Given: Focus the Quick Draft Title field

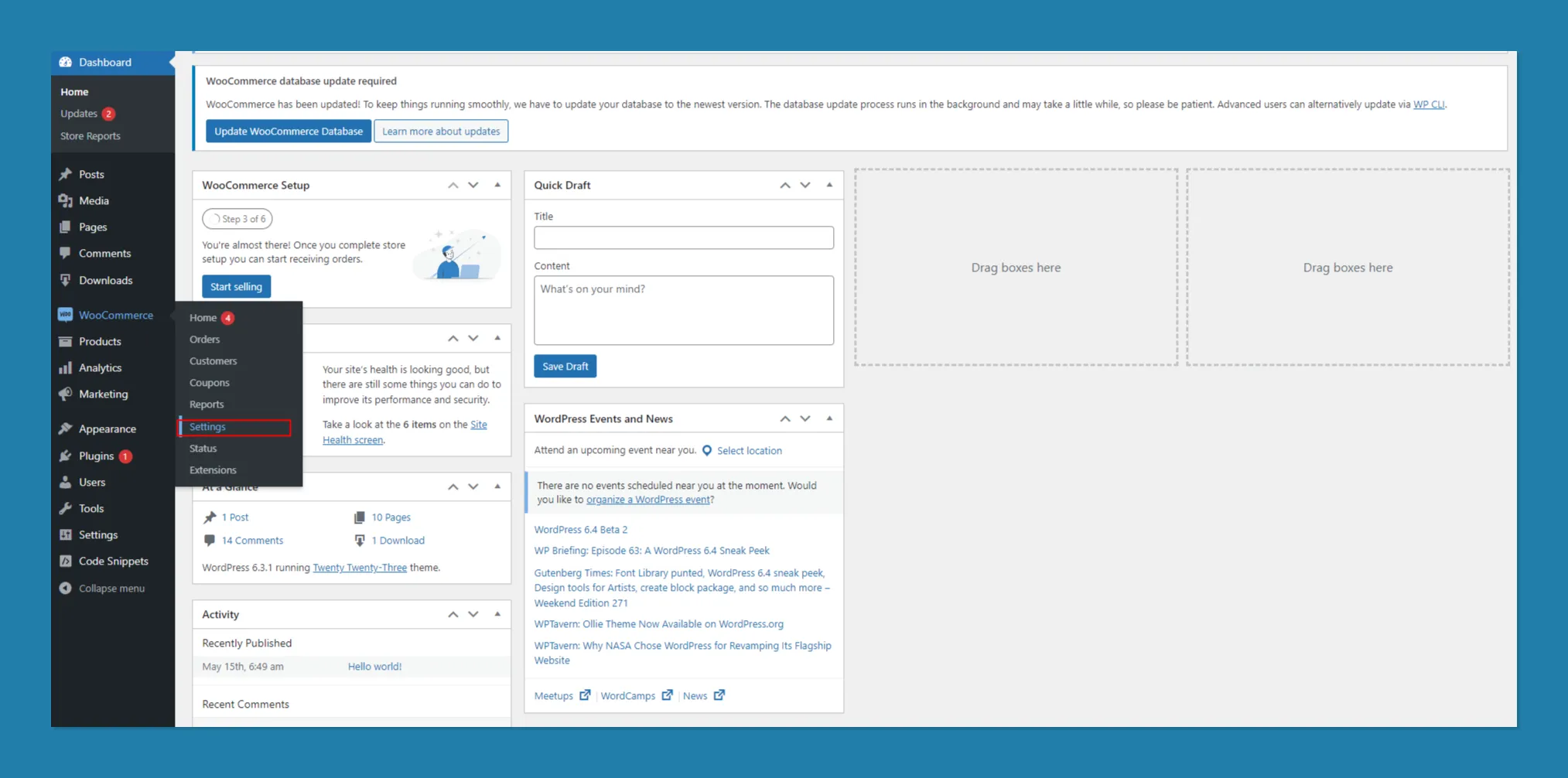Looking at the screenshot, I should 684,237.
